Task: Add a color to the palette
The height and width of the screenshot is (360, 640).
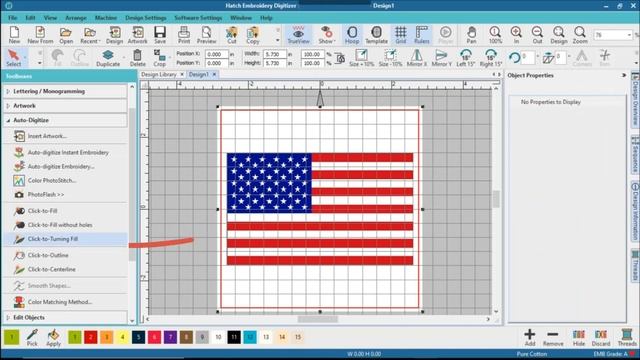Action: [x=530, y=338]
